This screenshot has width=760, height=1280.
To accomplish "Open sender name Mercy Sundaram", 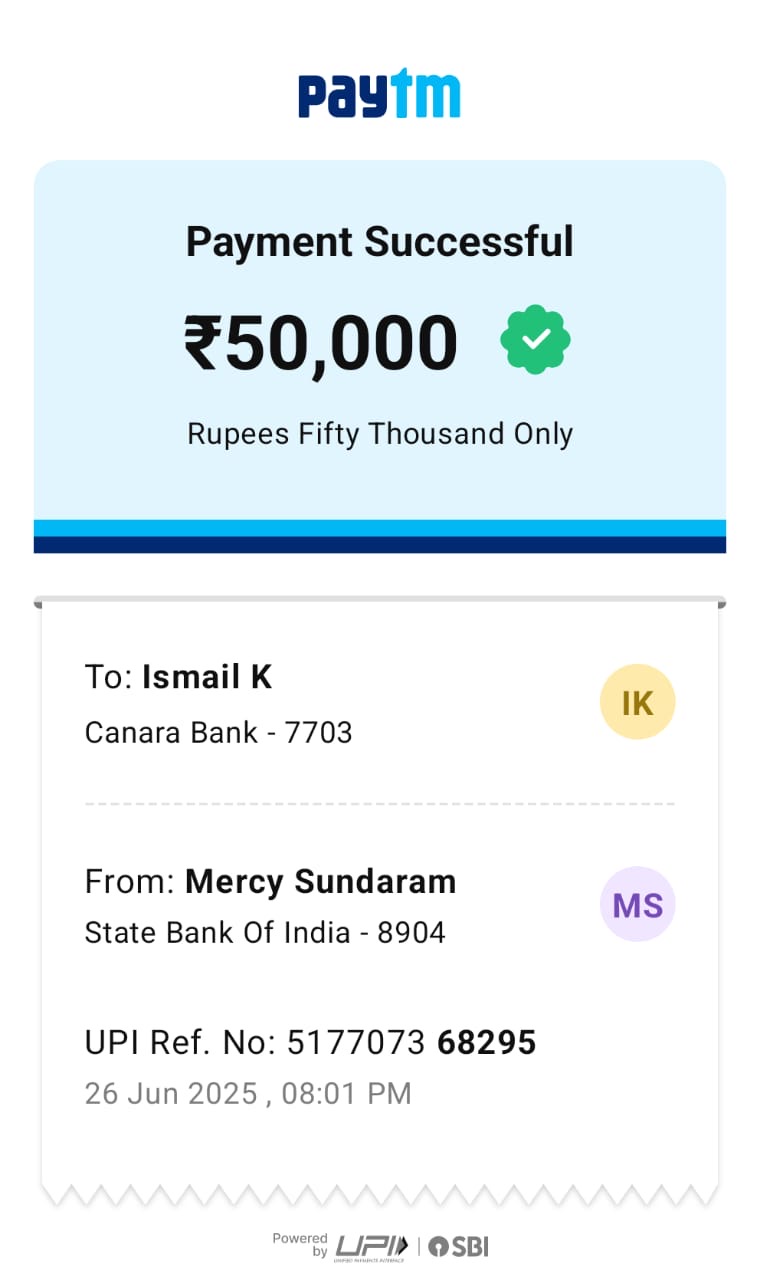I will pos(320,881).
